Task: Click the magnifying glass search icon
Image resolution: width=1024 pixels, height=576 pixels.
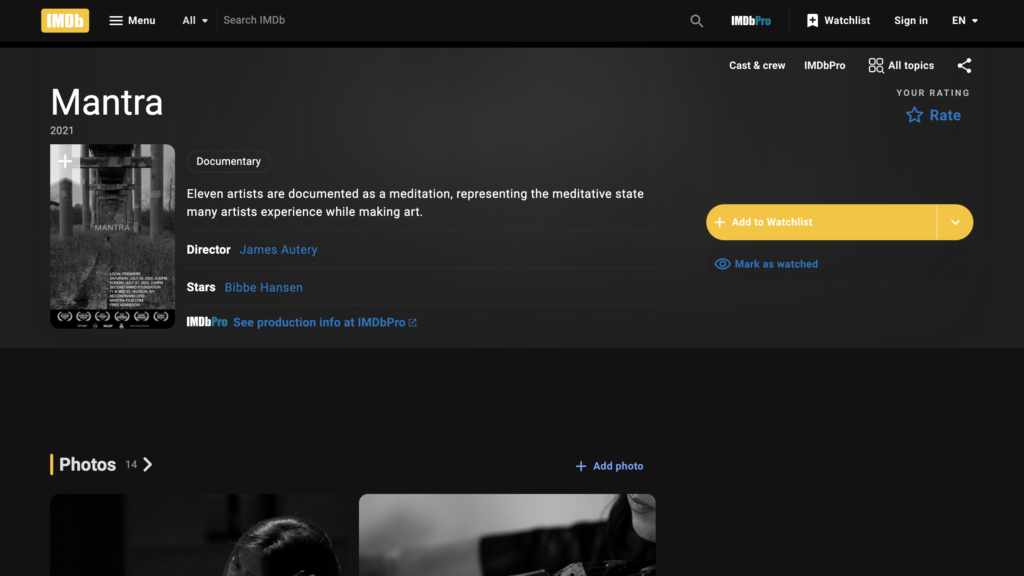Action: [697, 21]
